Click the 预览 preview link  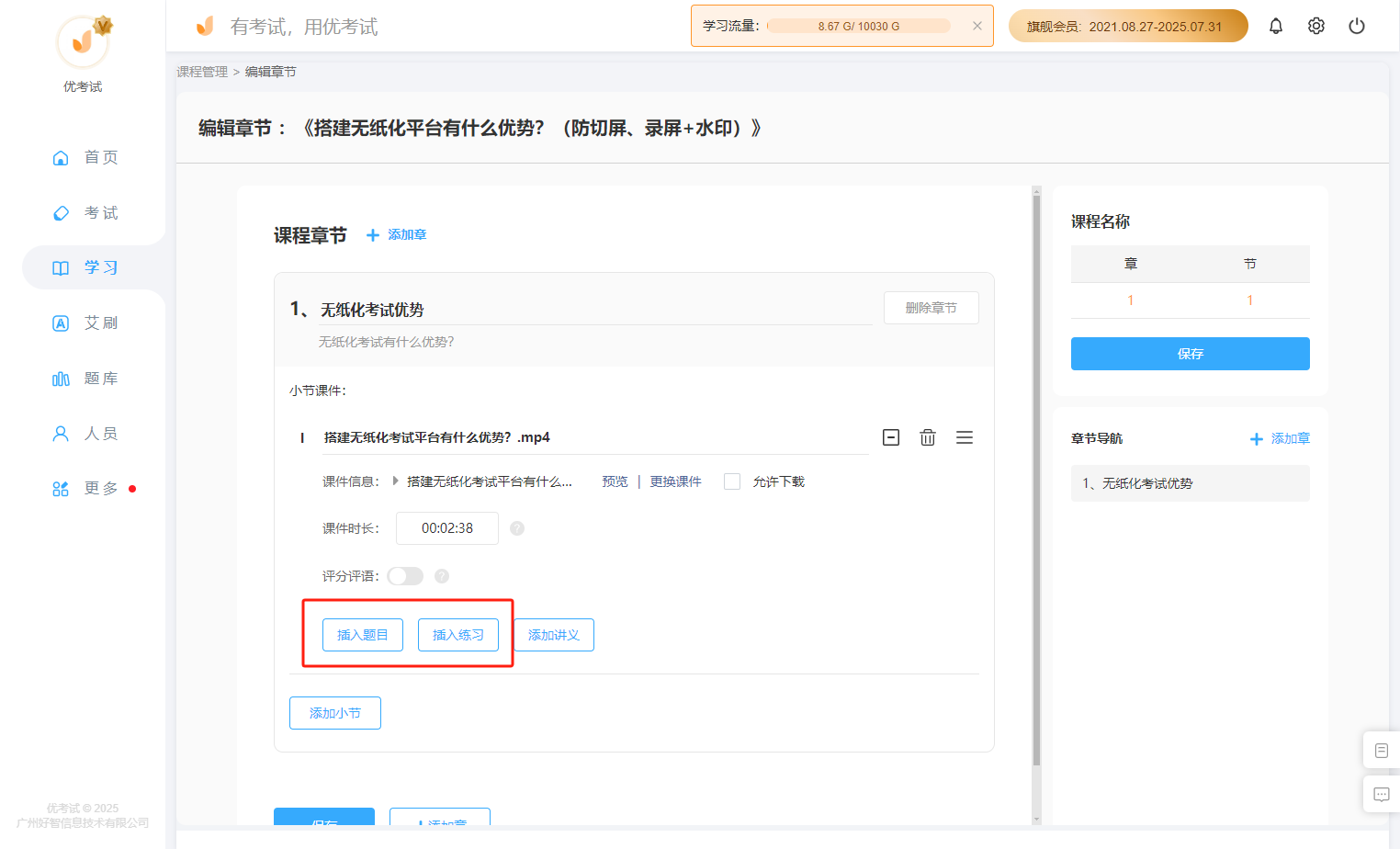click(615, 481)
